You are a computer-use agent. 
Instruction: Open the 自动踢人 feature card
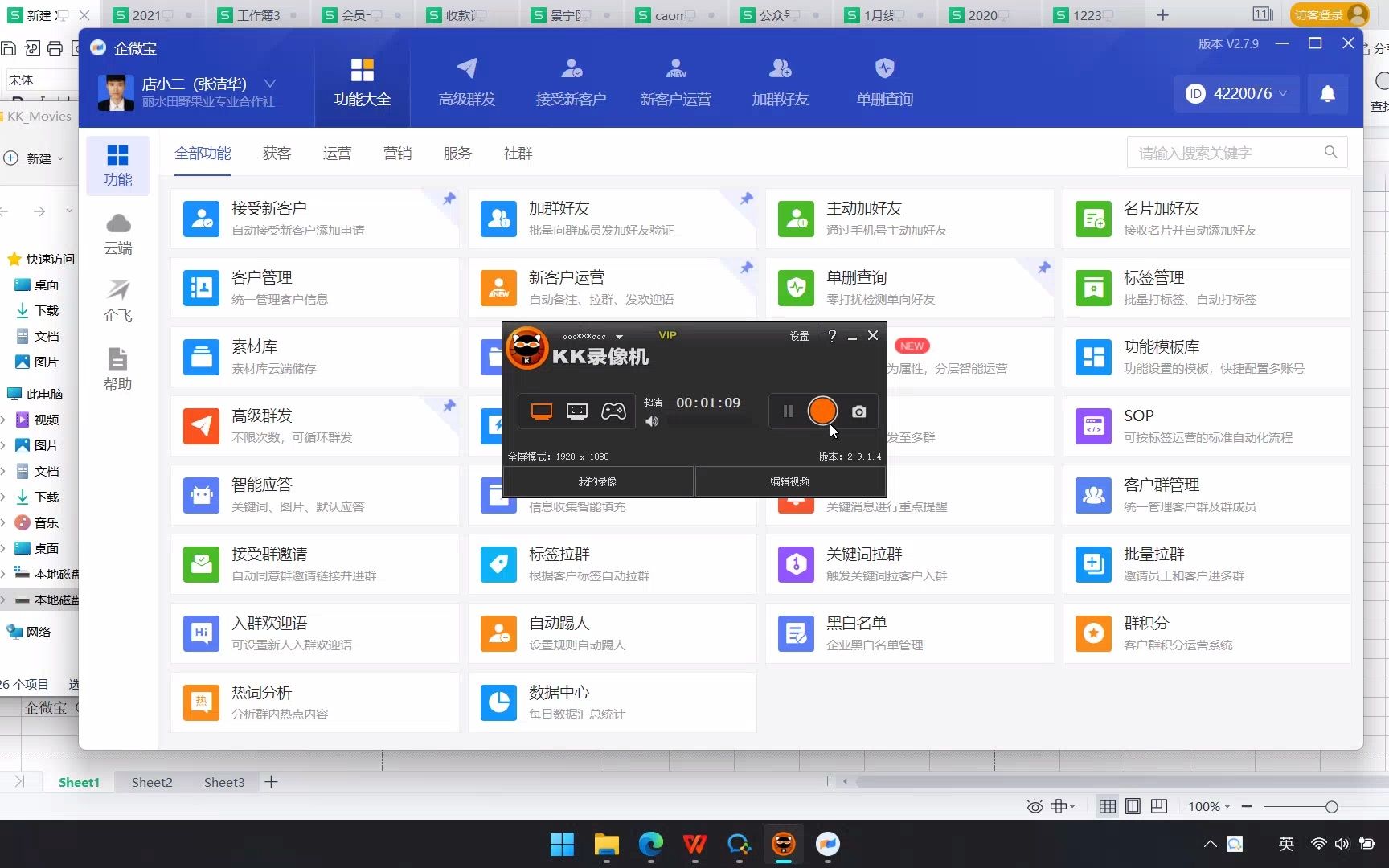click(612, 633)
